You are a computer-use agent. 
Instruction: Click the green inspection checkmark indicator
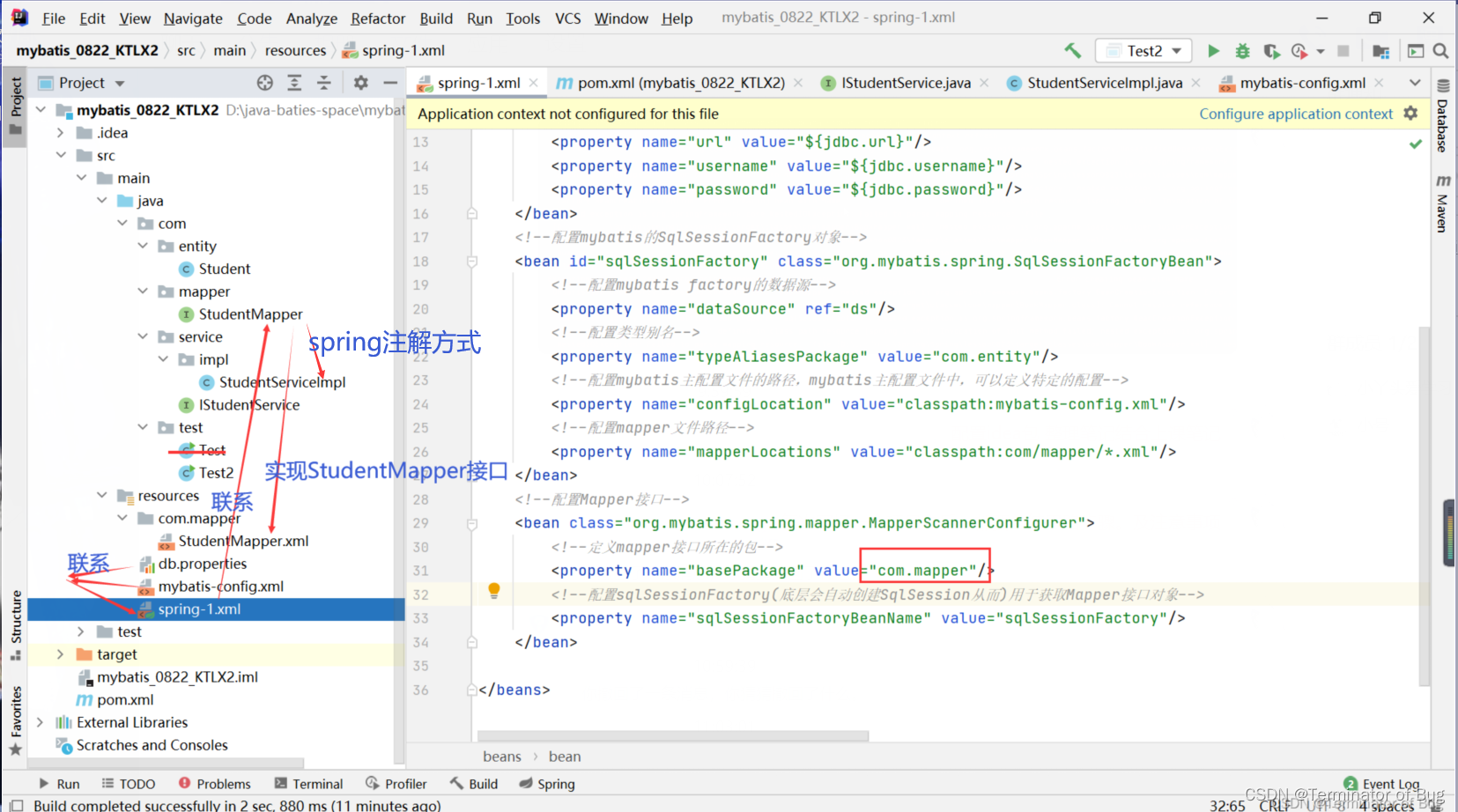(1416, 143)
